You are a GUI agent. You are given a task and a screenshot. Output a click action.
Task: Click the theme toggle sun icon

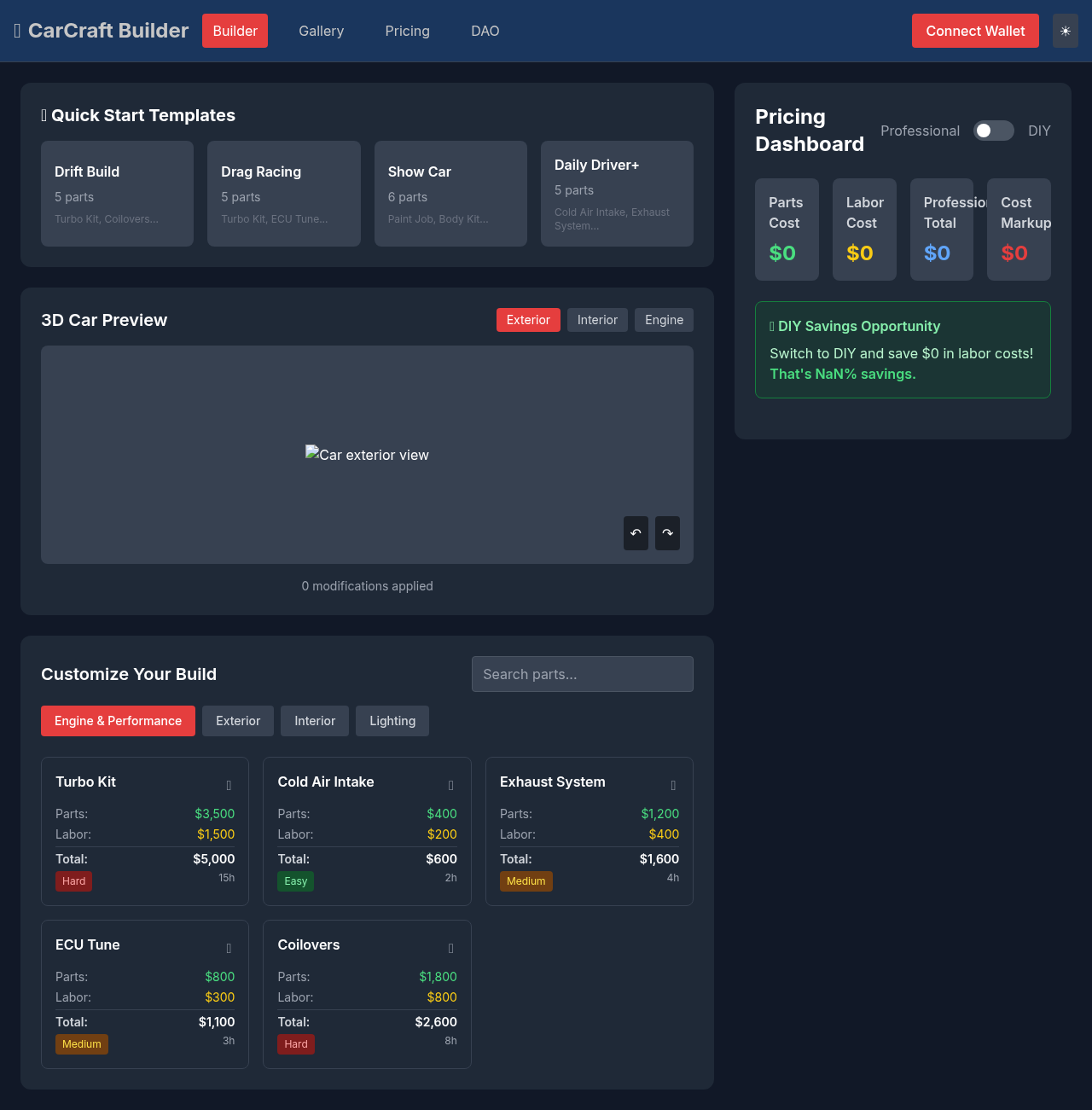(1065, 31)
